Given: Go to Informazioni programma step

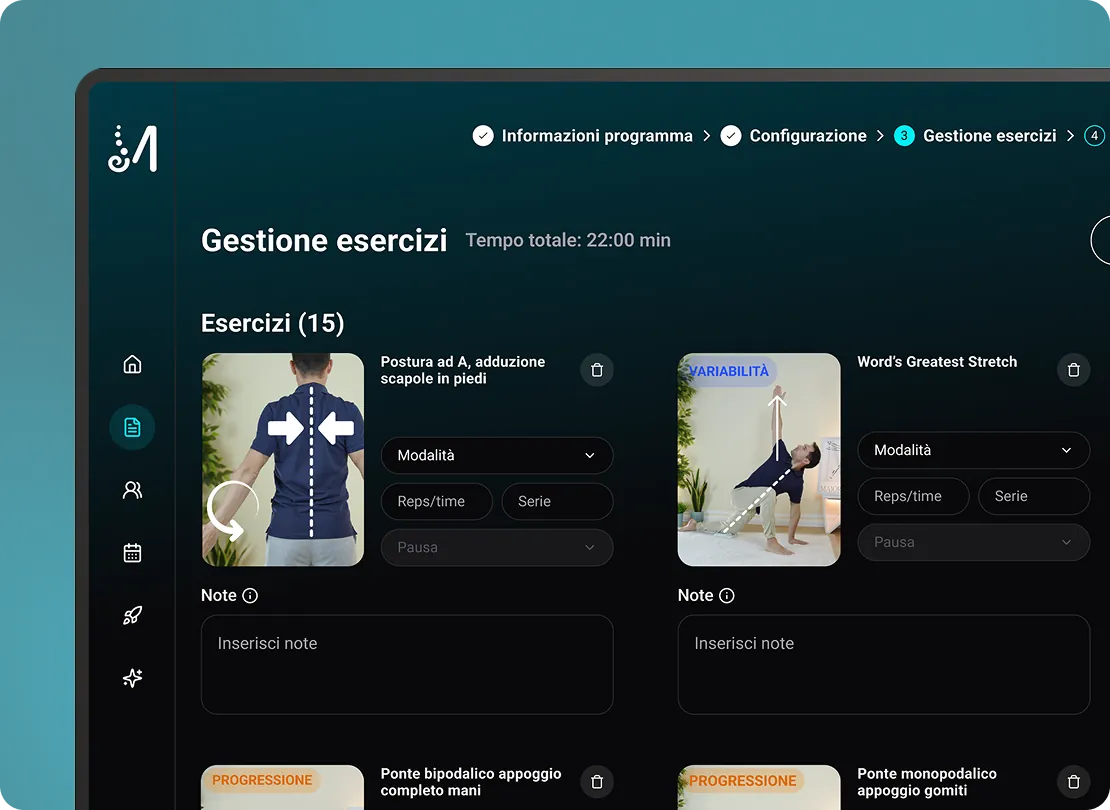Looking at the screenshot, I should click(597, 135).
